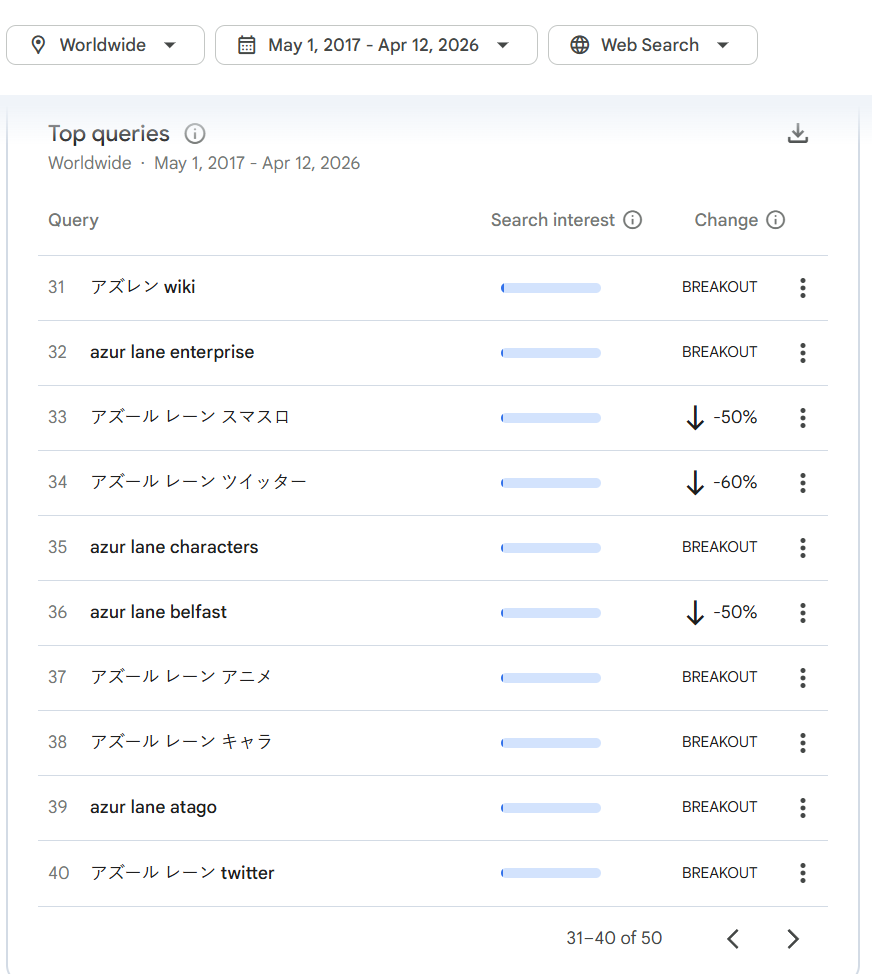Click the info icon next to Top queries

pyautogui.click(x=194, y=134)
